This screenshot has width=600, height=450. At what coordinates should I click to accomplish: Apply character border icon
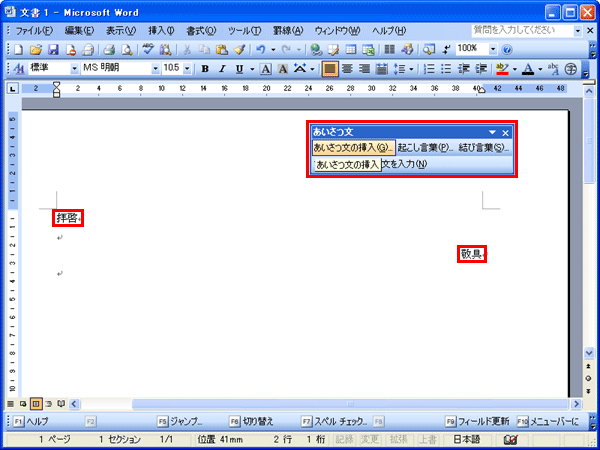[265, 69]
